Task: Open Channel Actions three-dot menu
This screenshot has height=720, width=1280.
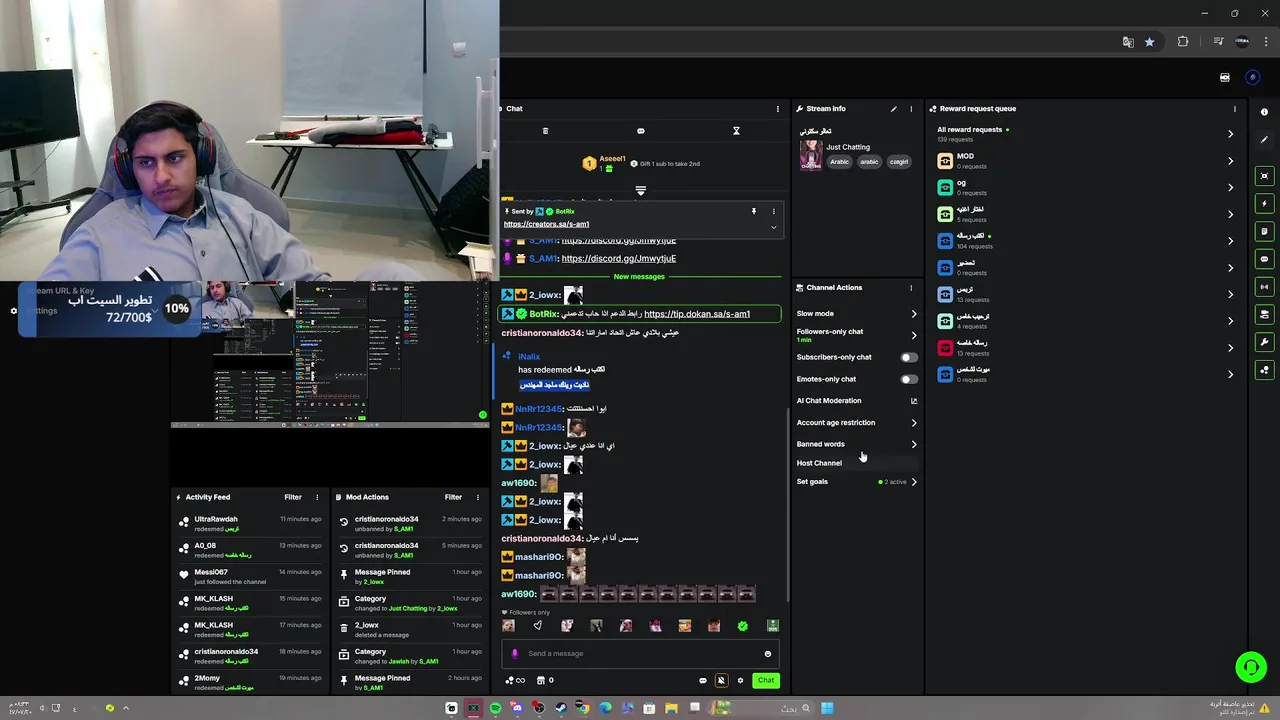Action: point(911,288)
